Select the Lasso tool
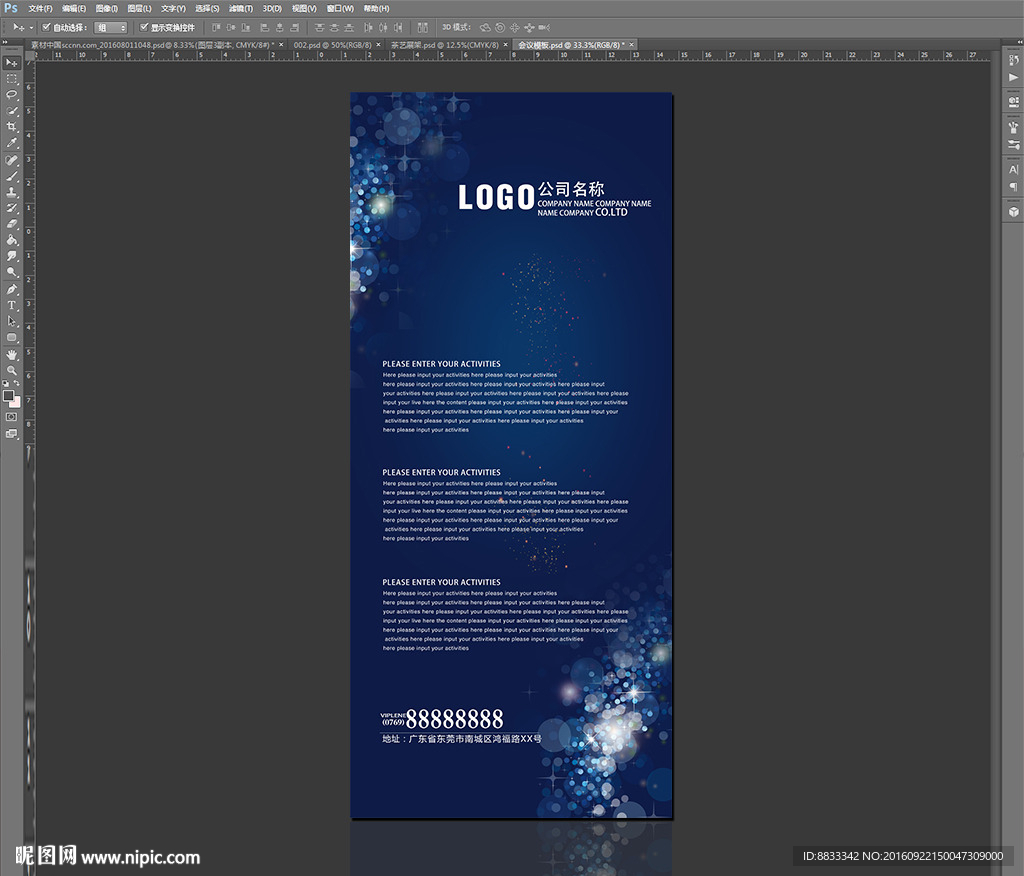 point(12,94)
